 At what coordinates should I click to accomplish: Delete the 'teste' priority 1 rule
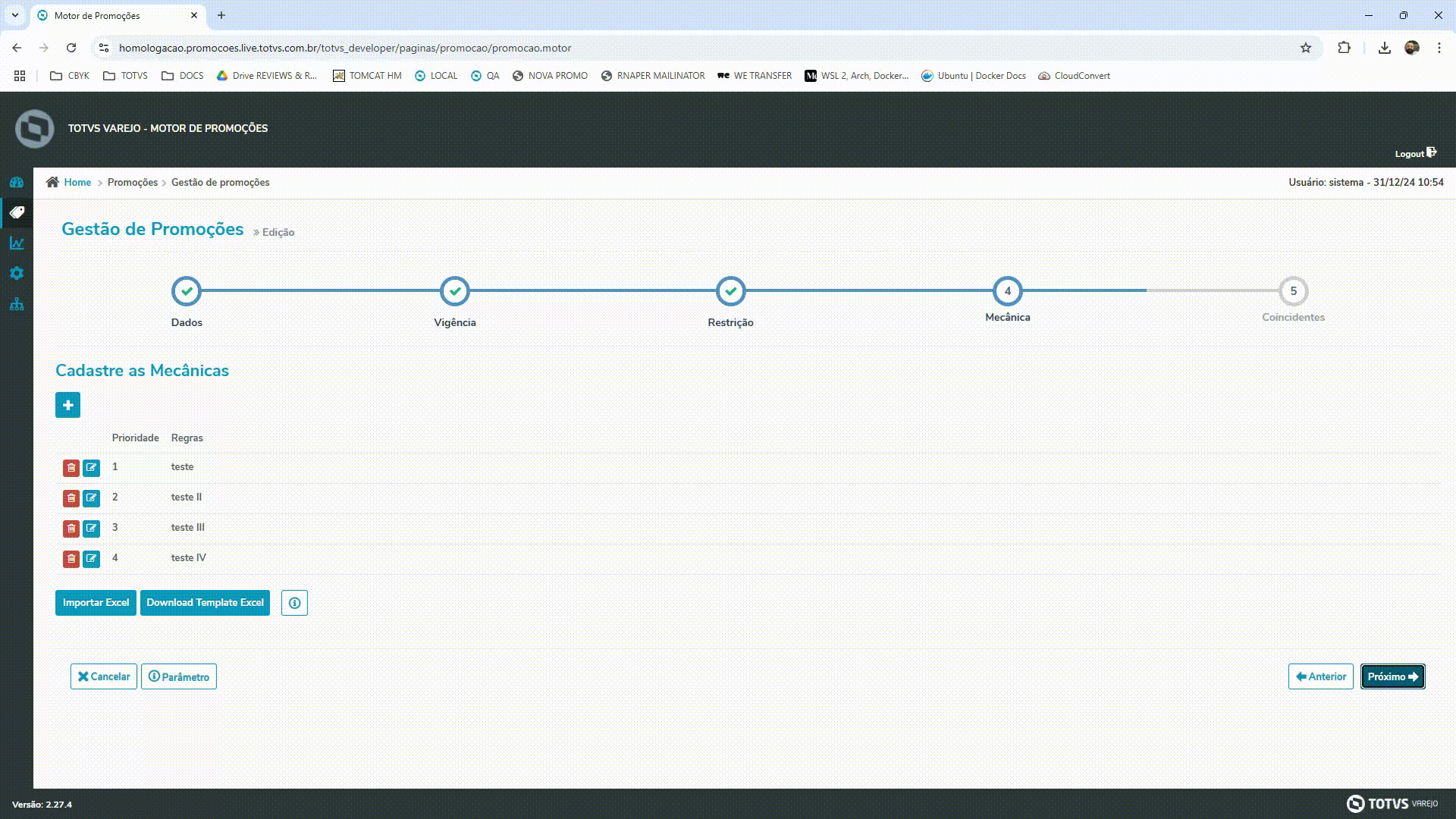pos(71,468)
